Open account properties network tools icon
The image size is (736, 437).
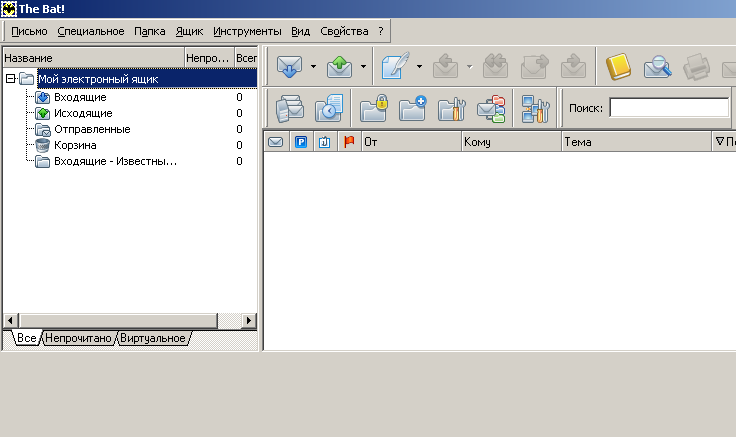[x=535, y=108]
